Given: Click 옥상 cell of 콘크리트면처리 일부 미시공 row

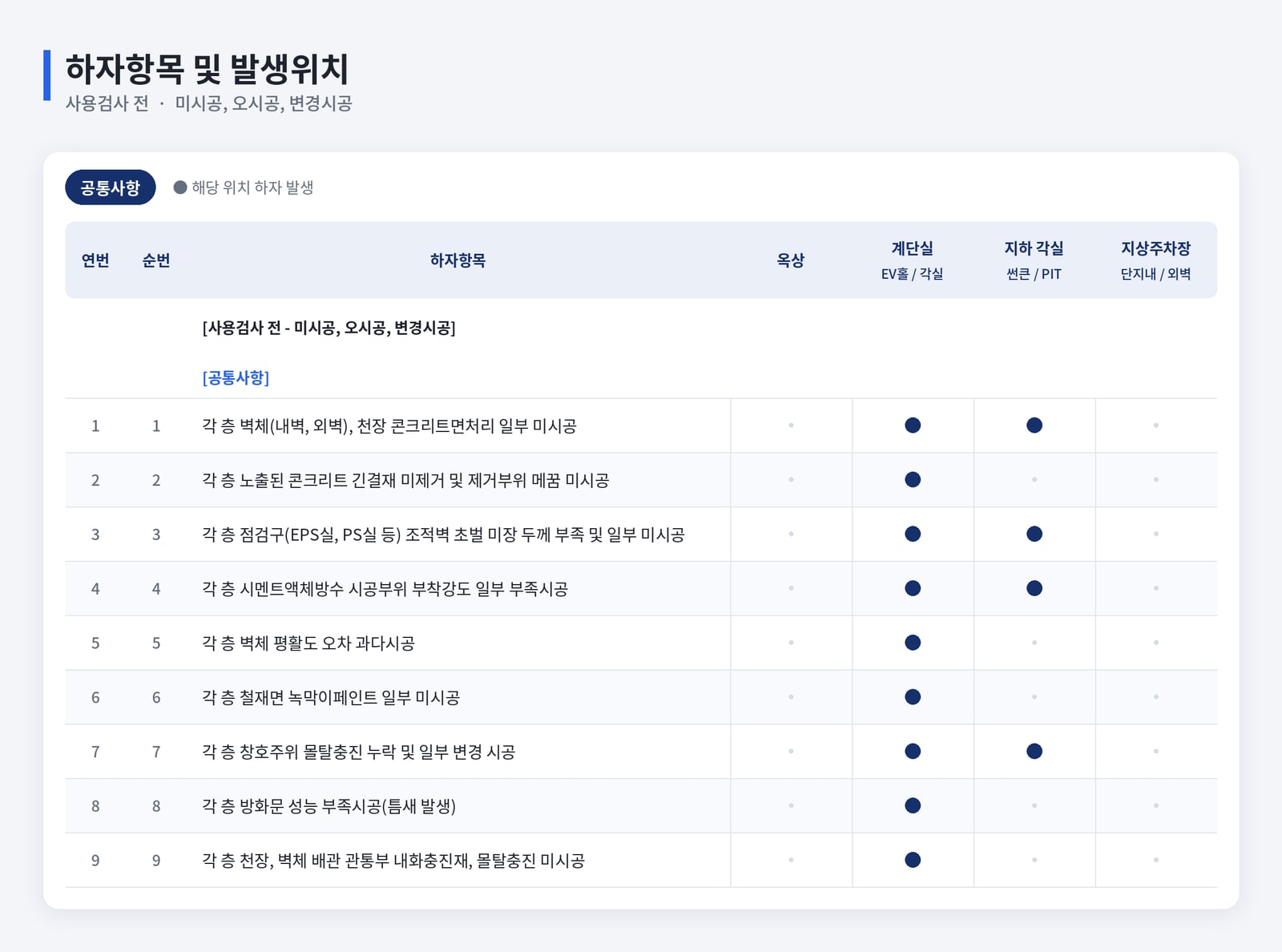Looking at the screenshot, I should click(x=791, y=426).
